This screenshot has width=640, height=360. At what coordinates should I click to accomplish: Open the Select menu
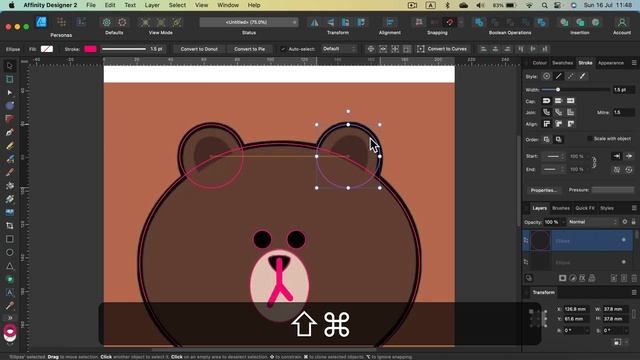(177, 5)
